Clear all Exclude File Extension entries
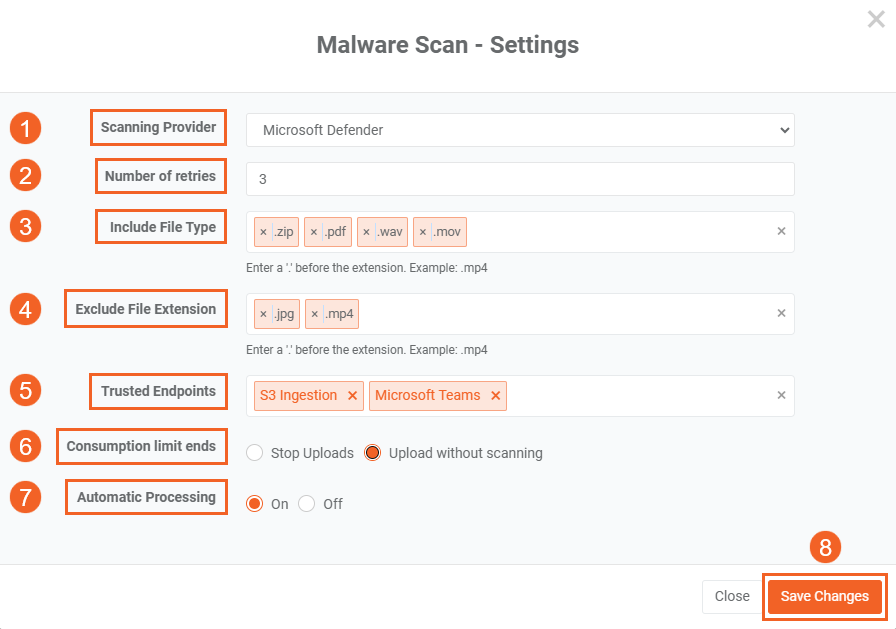The height and width of the screenshot is (629, 896). point(781,314)
